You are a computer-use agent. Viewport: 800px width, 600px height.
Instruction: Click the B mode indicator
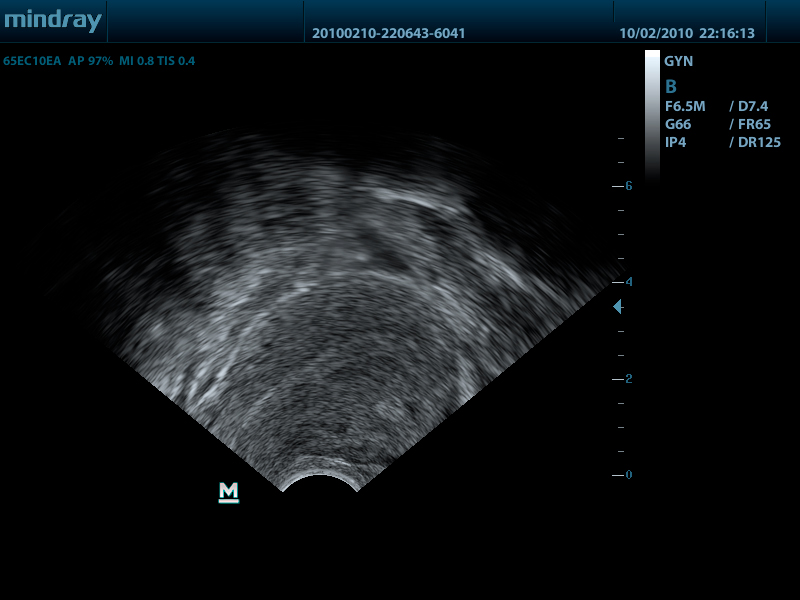click(x=671, y=87)
